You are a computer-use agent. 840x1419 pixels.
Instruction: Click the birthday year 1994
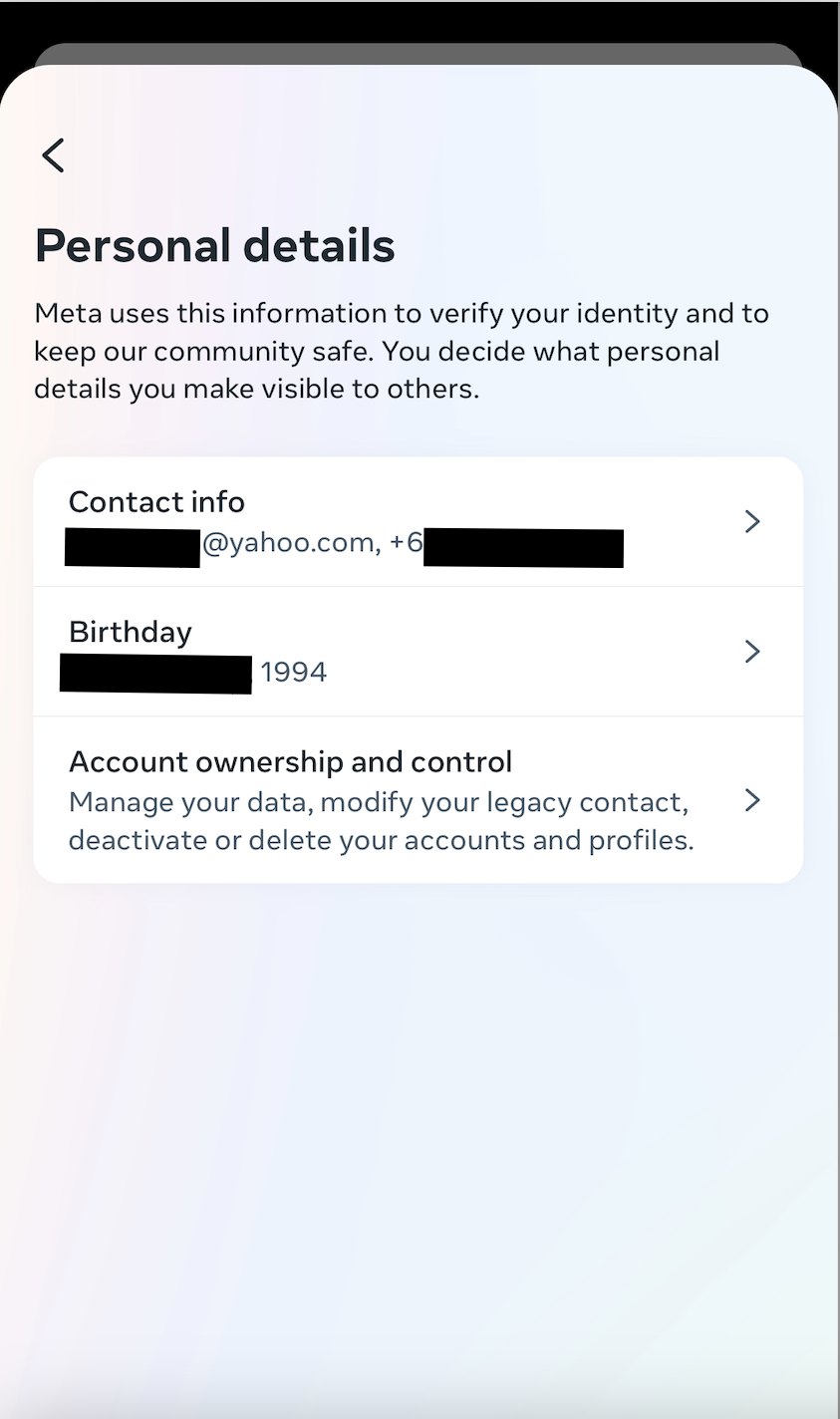pyautogui.click(x=293, y=673)
